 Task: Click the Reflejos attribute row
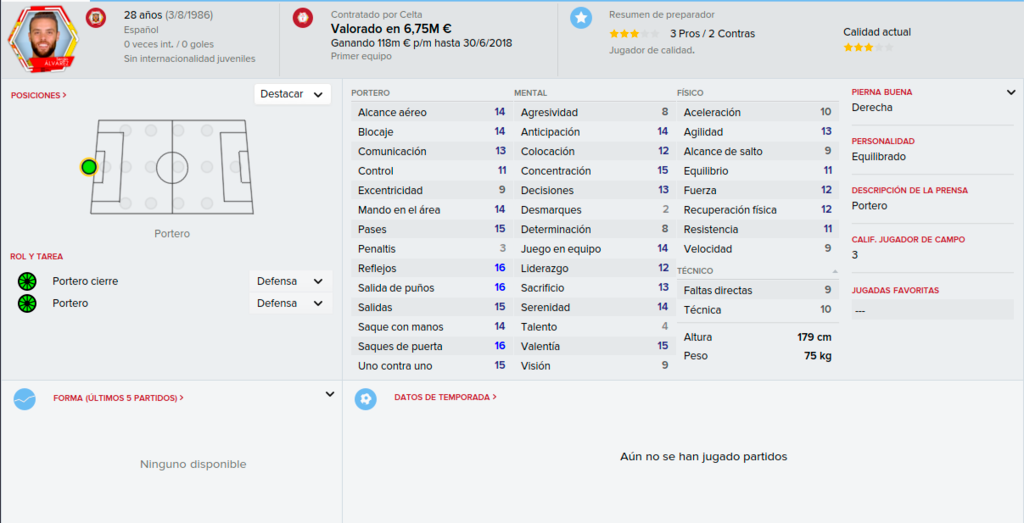tap(432, 268)
